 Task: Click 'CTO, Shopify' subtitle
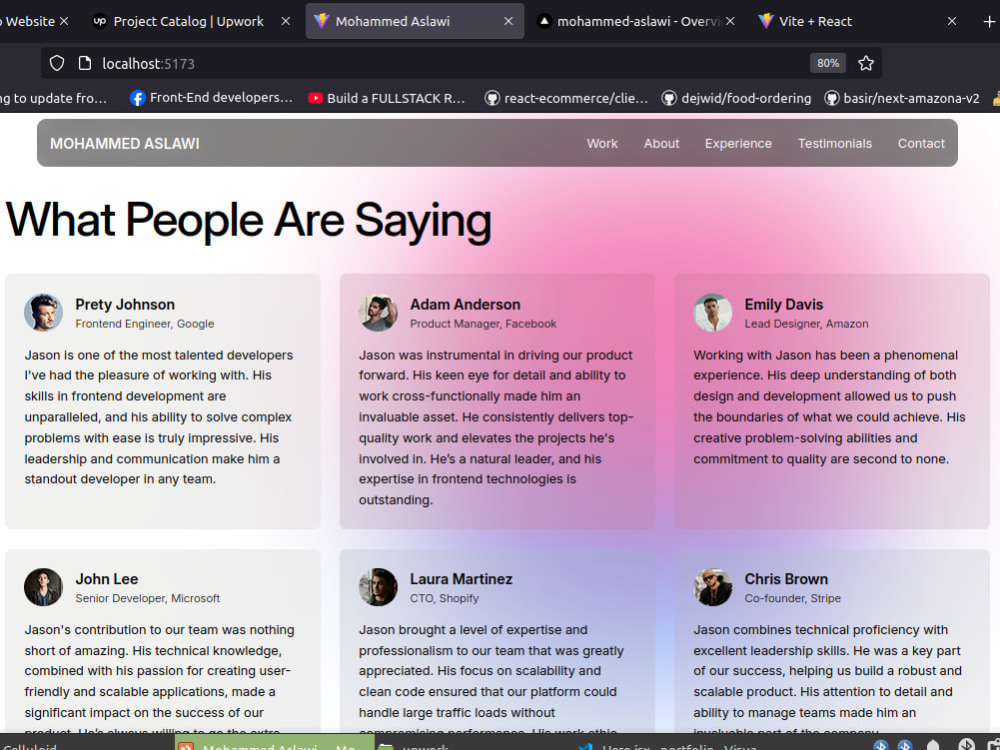[444, 598]
